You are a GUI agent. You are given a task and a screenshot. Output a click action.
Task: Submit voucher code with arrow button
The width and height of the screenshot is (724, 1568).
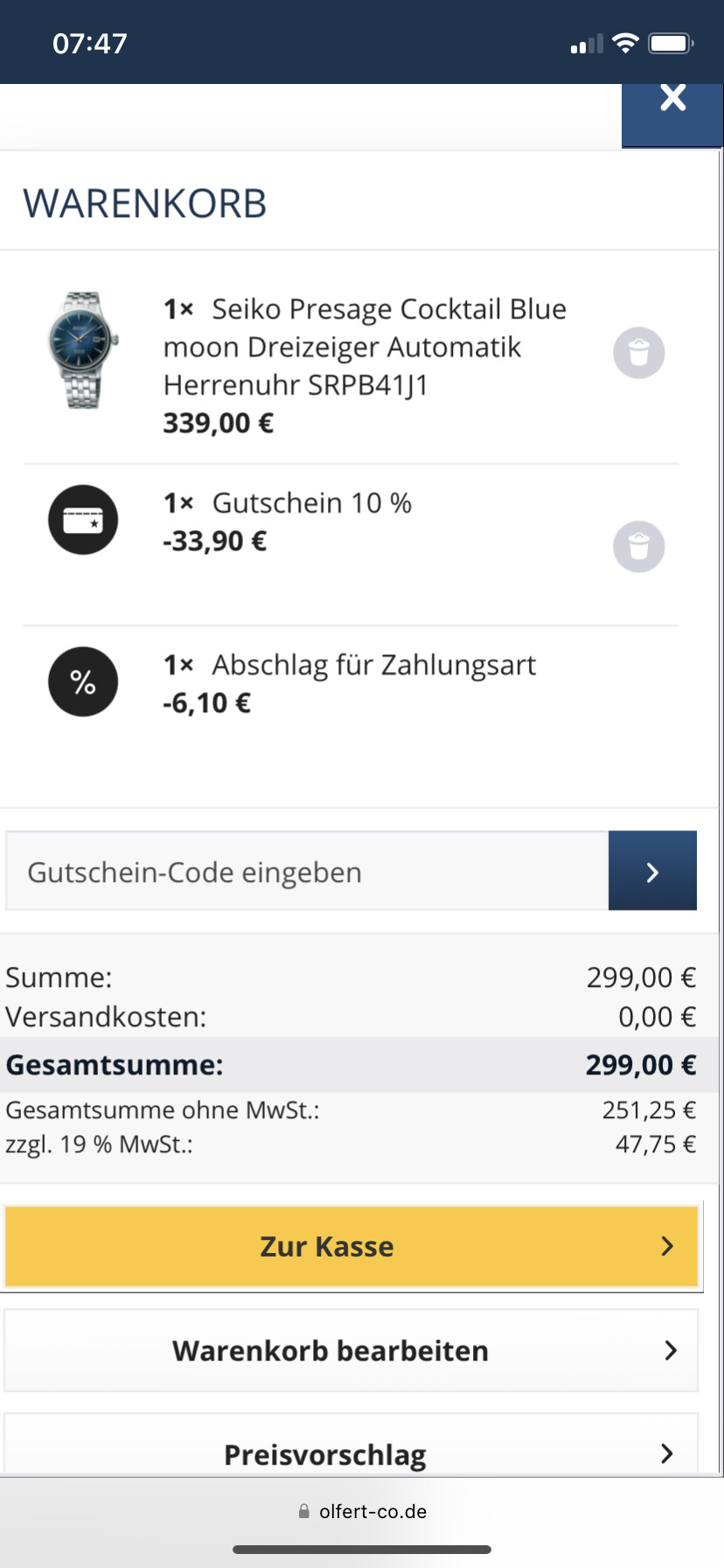652,871
